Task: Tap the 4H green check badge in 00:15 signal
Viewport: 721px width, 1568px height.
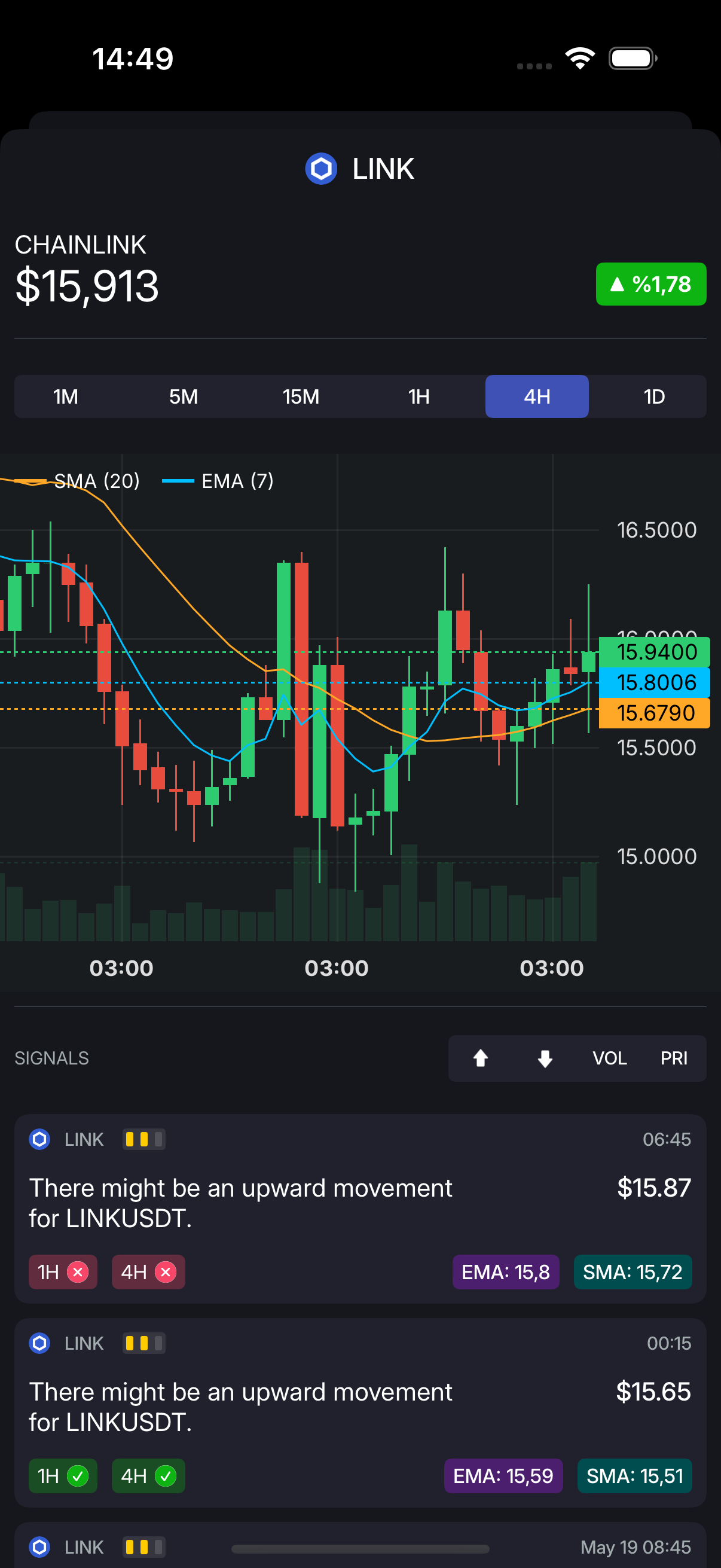Action: tap(148, 1476)
